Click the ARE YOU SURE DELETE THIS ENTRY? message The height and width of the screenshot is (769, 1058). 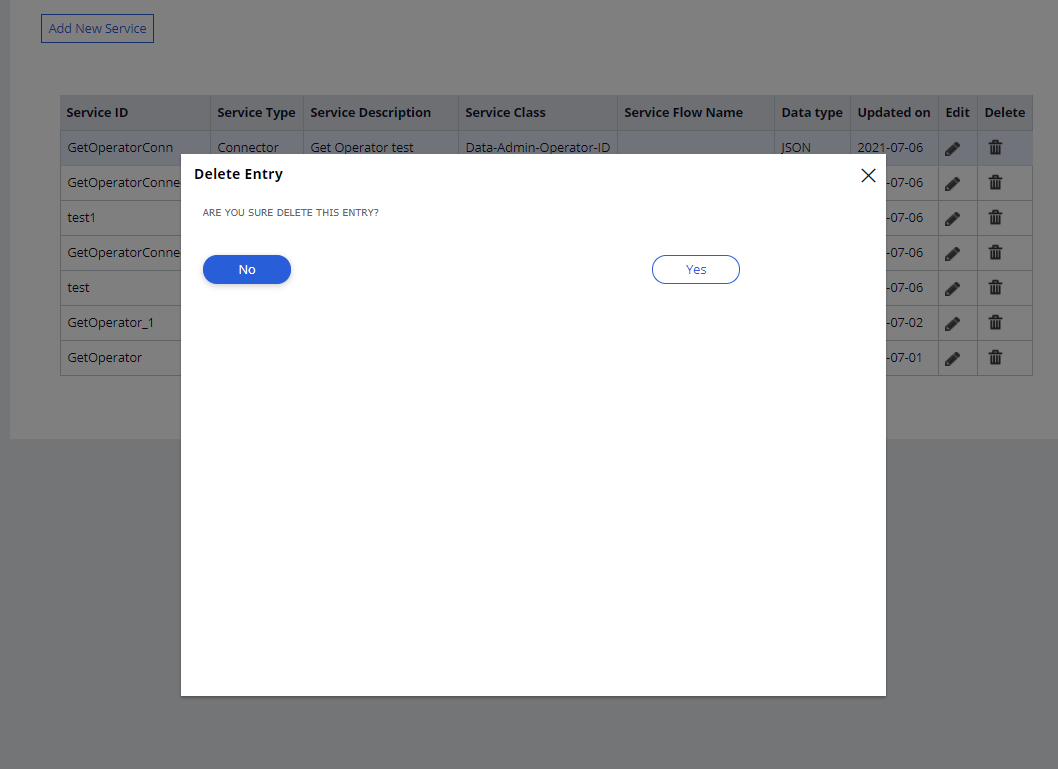click(x=291, y=212)
